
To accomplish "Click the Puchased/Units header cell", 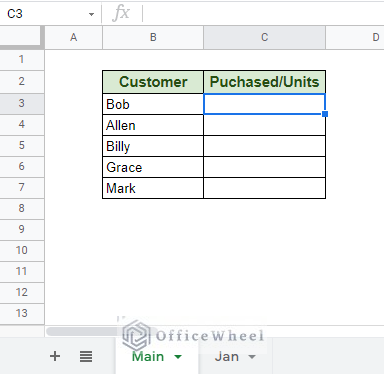I will [x=264, y=82].
